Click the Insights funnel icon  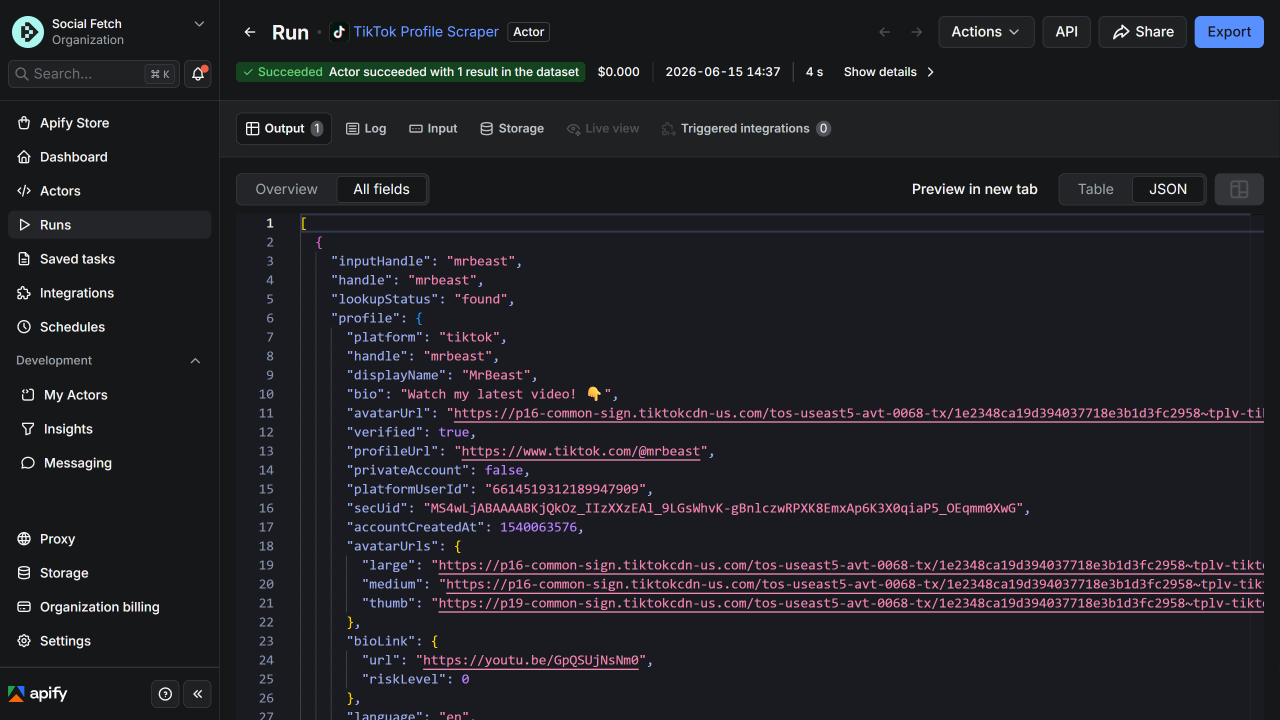[28, 429]
